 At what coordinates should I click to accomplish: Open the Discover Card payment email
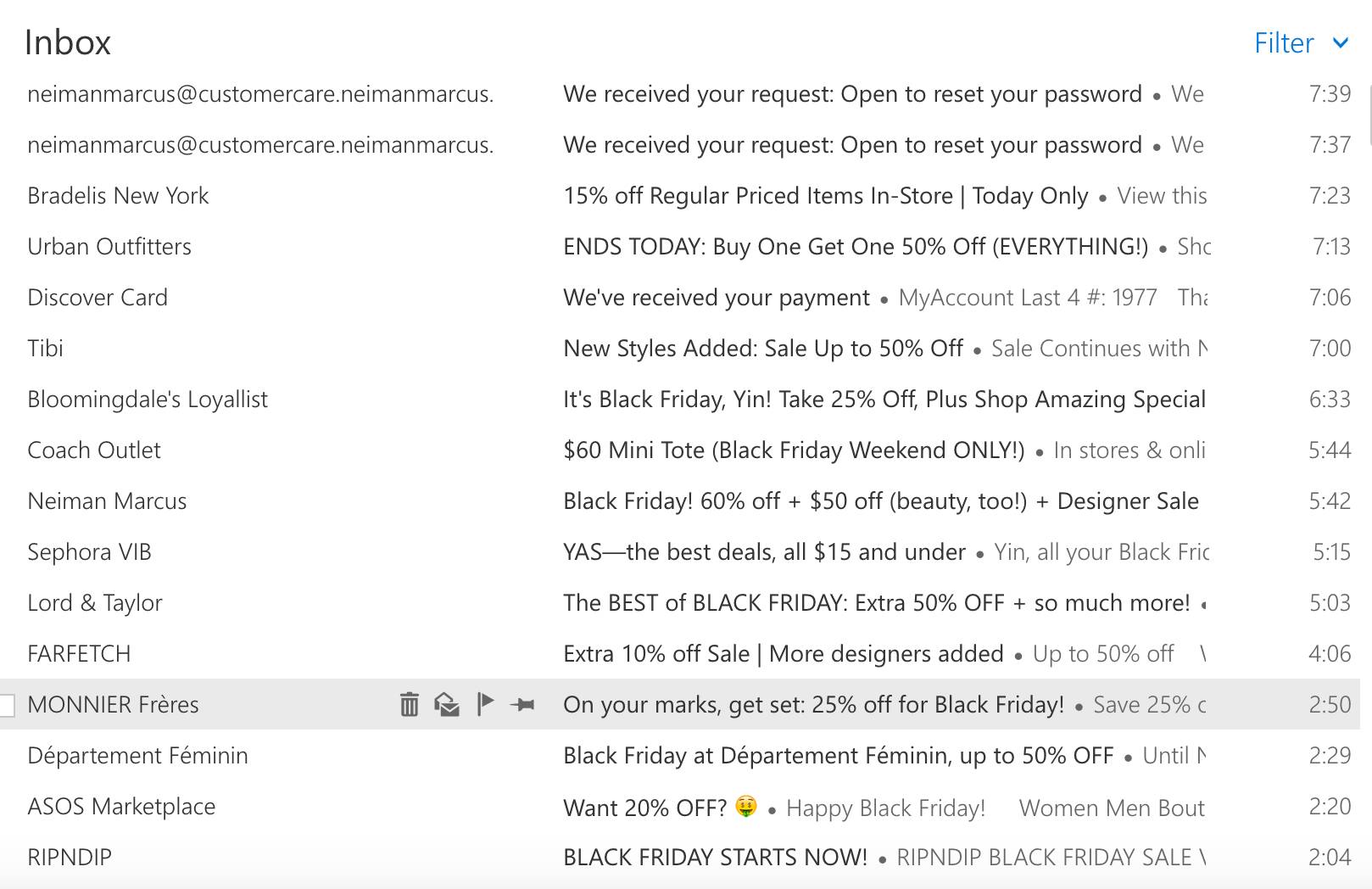pyautogui.click(x=717, y=298)
